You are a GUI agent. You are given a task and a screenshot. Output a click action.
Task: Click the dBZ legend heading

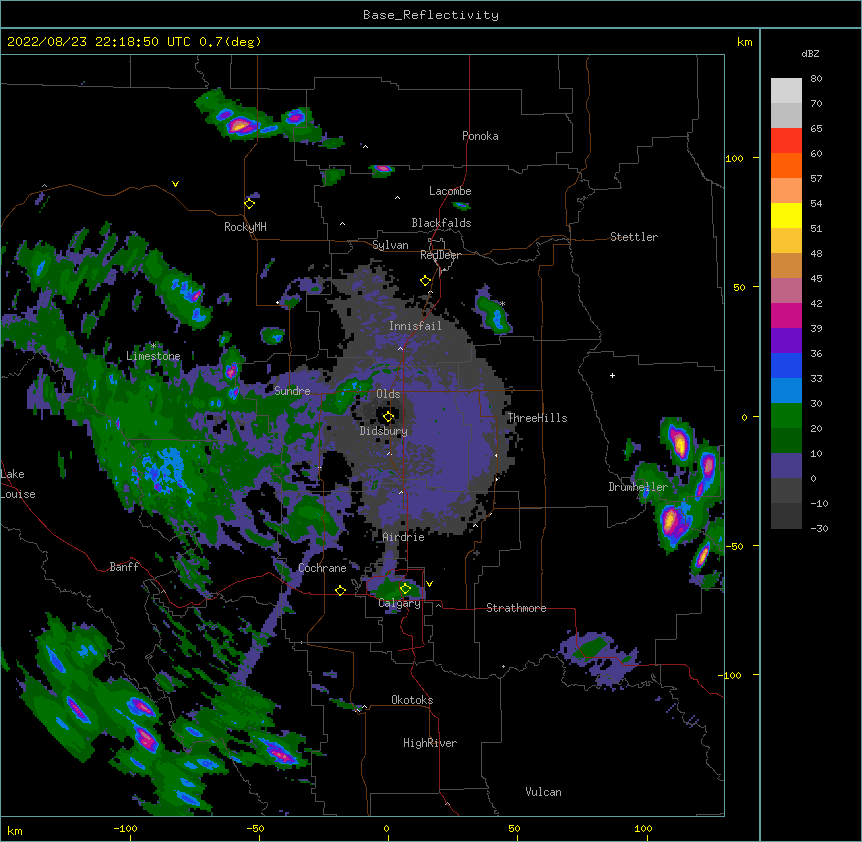tap(810, 53)
